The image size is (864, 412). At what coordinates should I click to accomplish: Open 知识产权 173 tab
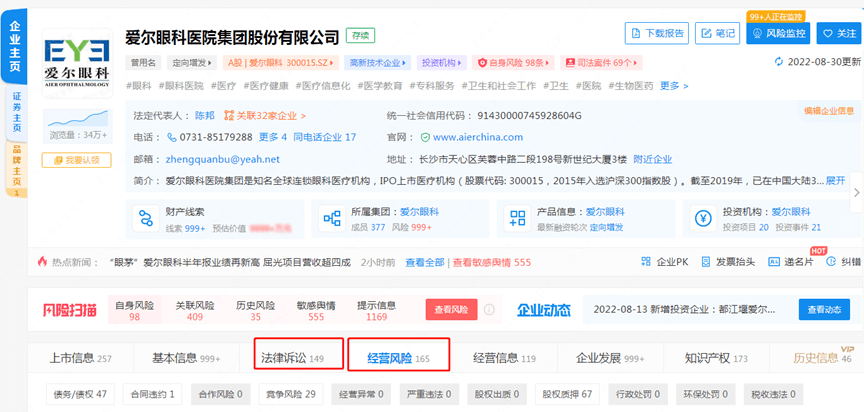click(x=716, y=358)
